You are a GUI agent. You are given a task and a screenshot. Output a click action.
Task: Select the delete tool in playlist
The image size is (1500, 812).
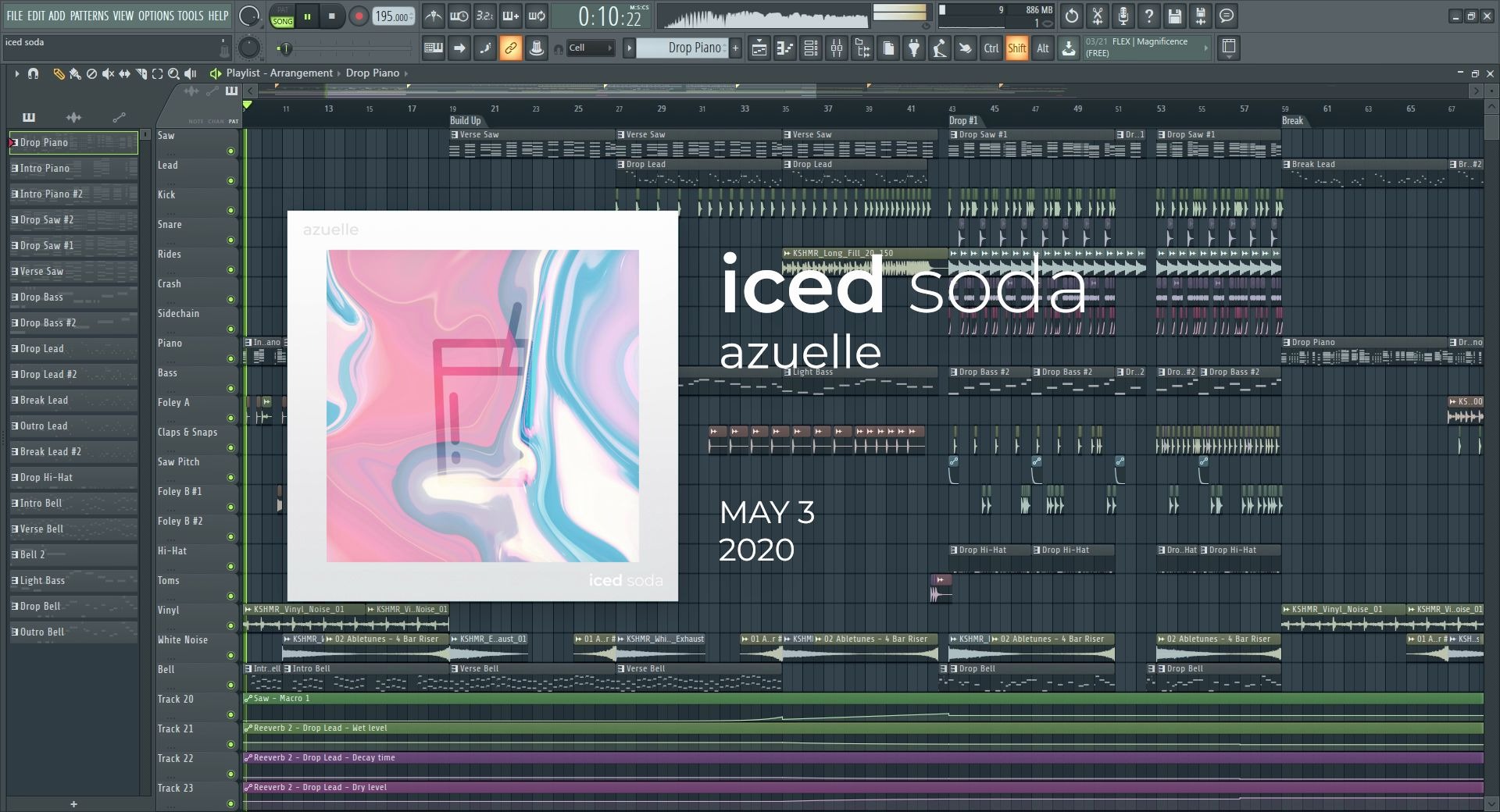click(91, 73)
